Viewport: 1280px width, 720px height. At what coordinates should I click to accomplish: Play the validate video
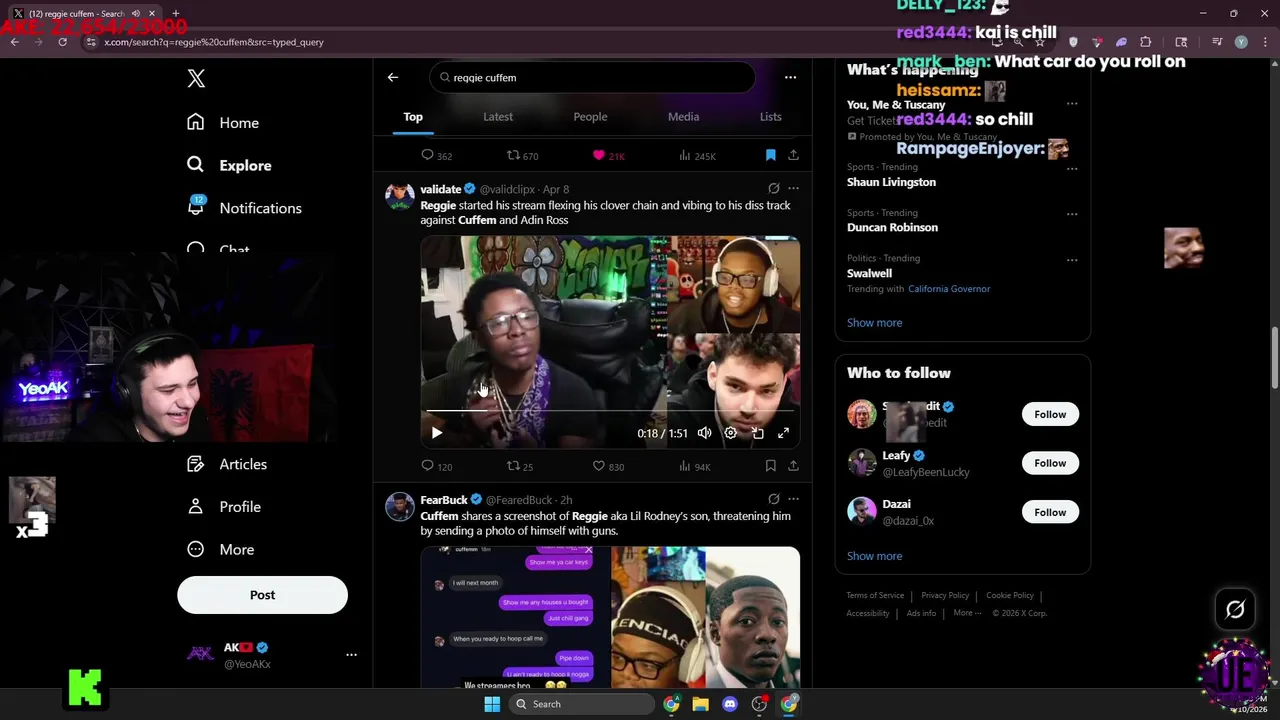click(436, 433)
